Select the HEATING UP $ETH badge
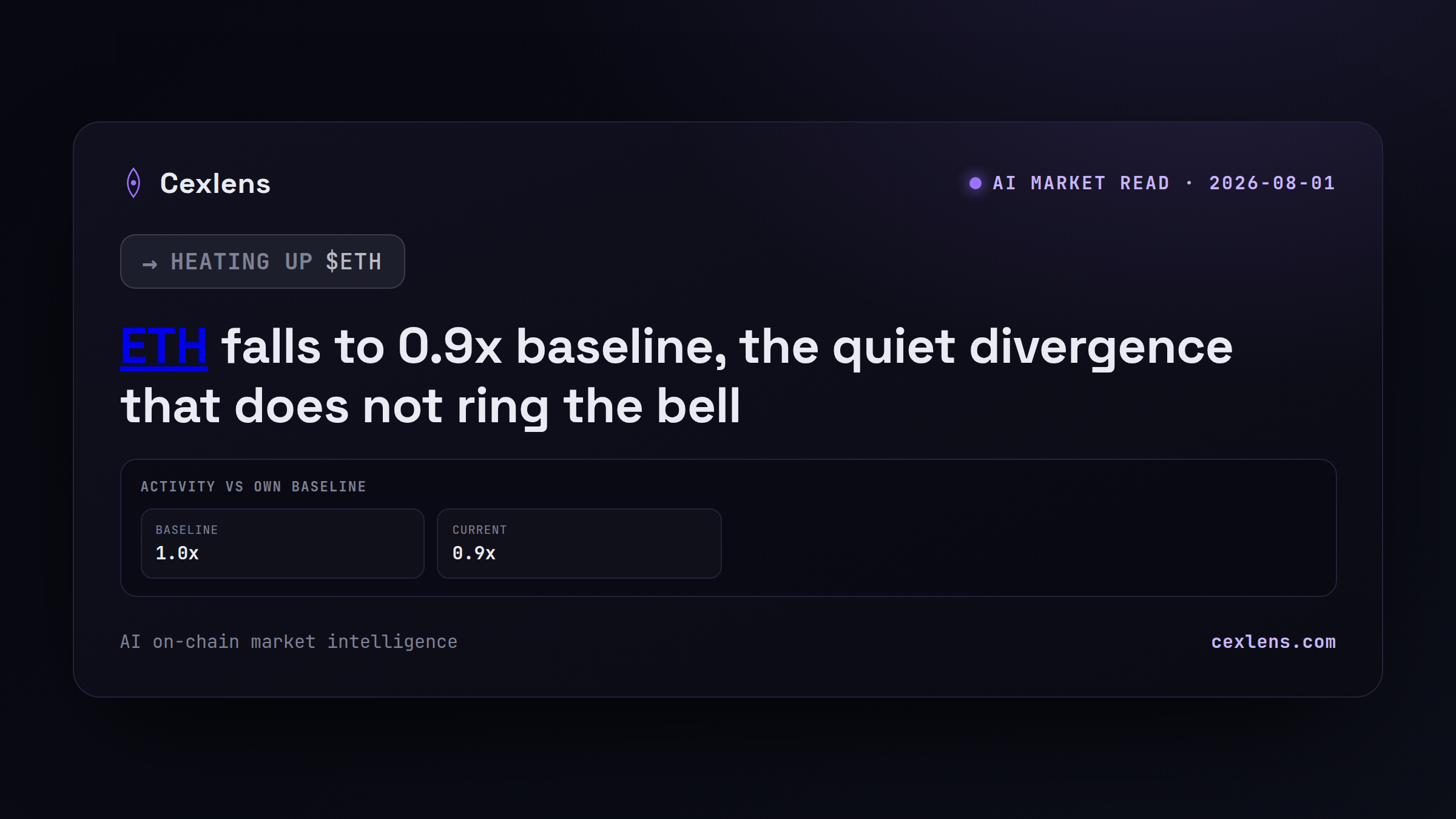The image size is (1456, 819). pos(263,261)
